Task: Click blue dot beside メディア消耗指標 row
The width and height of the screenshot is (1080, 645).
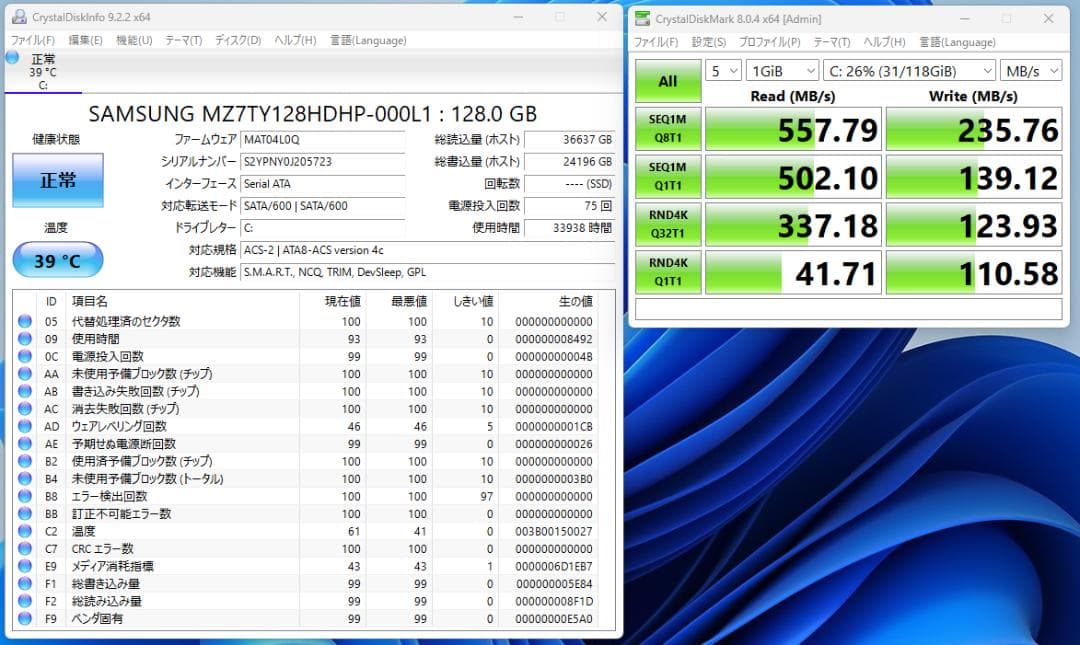Action: point(22,566)
